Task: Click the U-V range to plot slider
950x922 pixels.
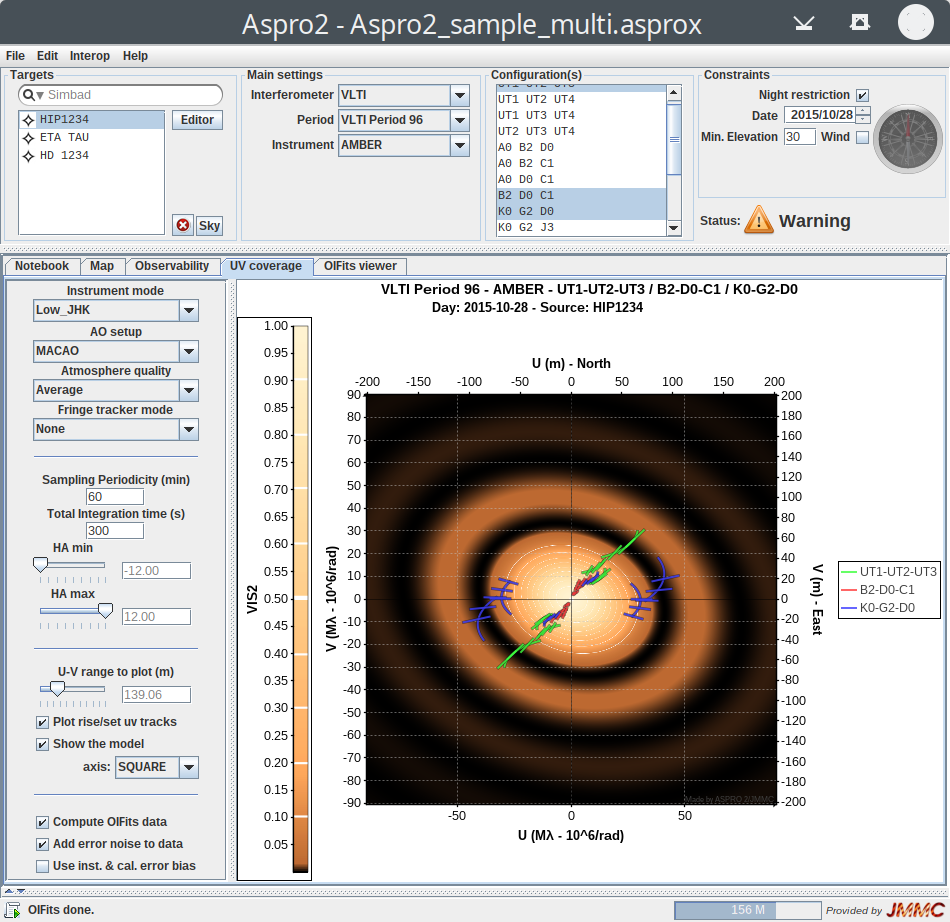Action: pyautogui.click(x=57, y=689)
